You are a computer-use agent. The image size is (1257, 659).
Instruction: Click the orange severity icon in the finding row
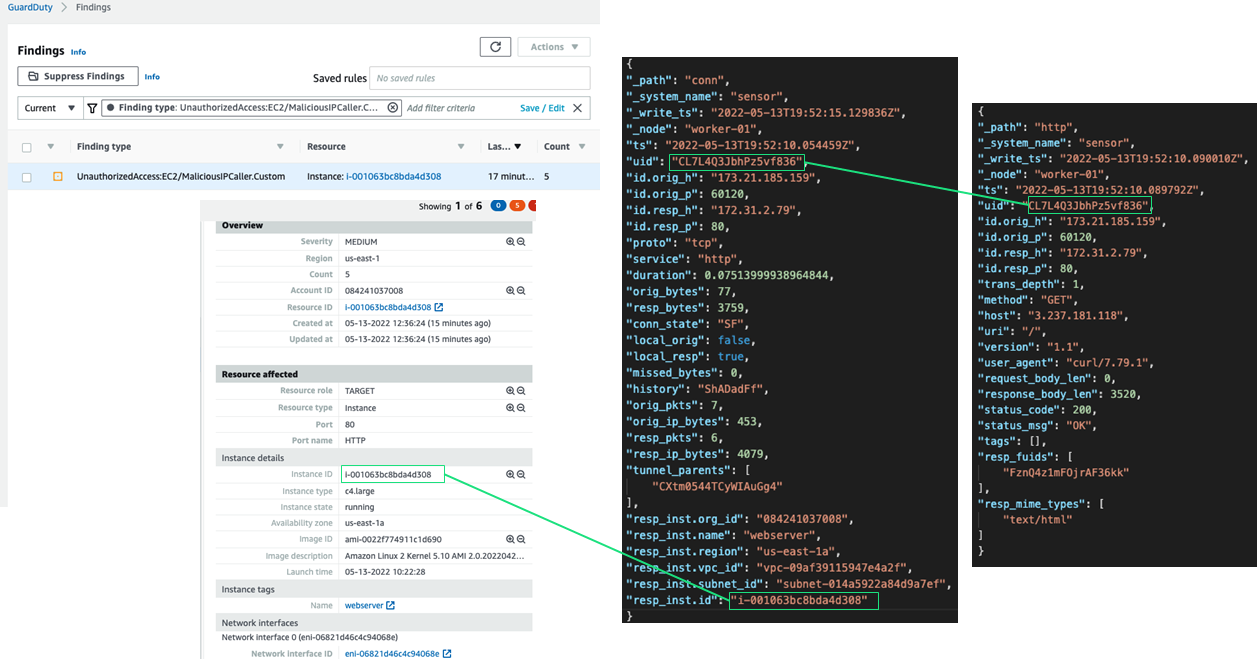click(58, 177)
